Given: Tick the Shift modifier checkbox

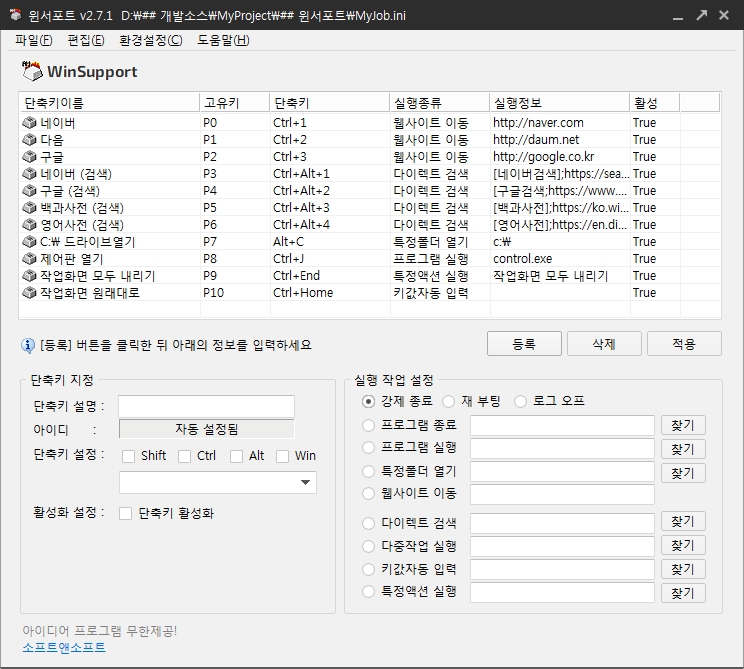Looking at the screenshot, I should point(128,456).
